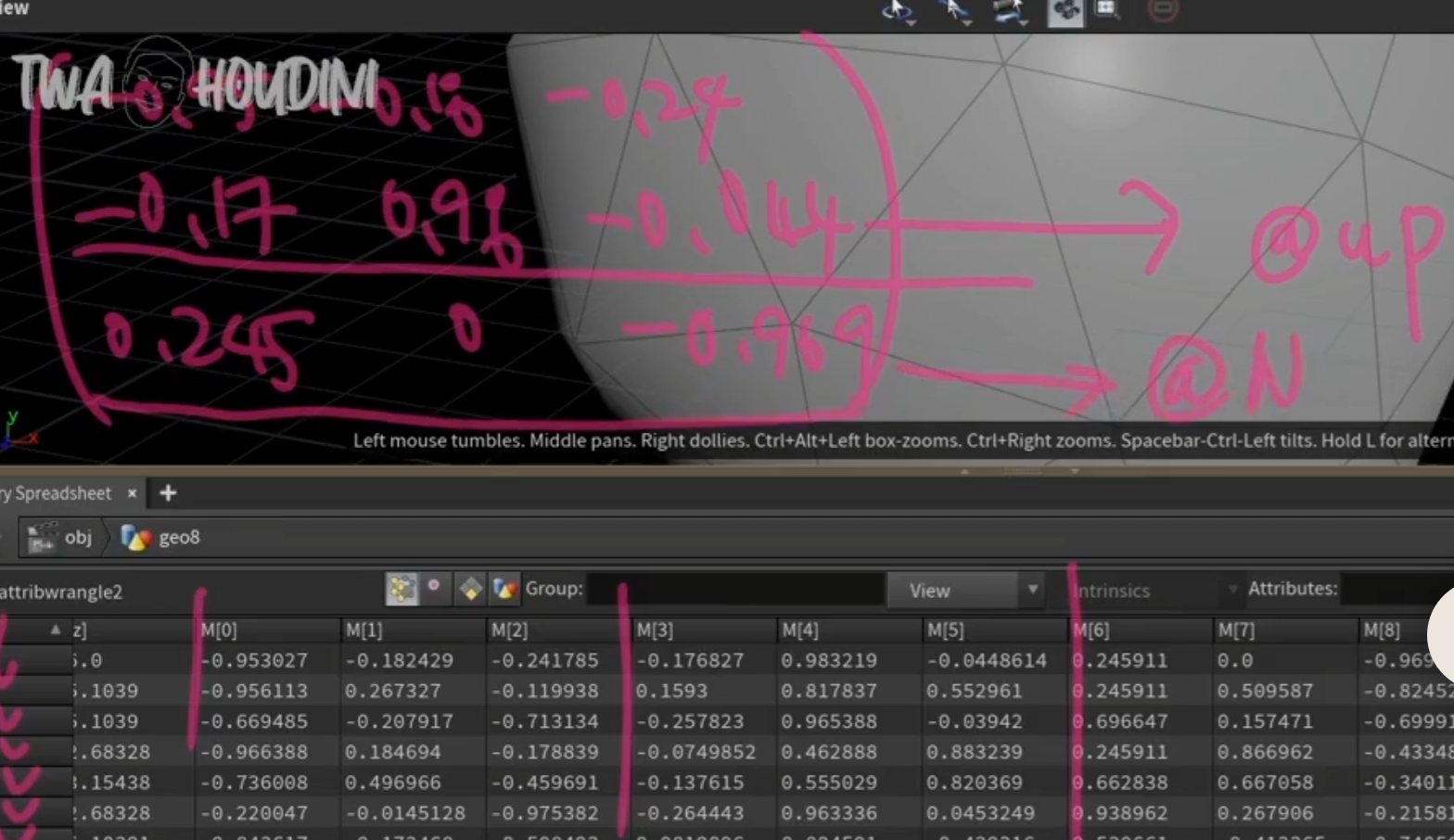
Task: Click the geo8 geometry icon
Action: pyautogui.click(x=136, y=538)
